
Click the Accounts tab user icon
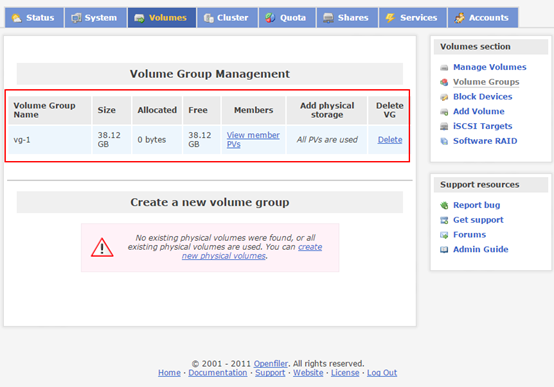pyautogui.click(x=459, y=18)
